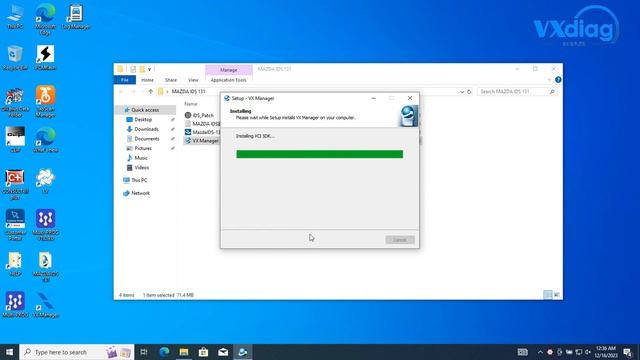Click the green installation progress bar
This screenshot has width=640, height=360.
pyautogui.click(x=320, y=154)
